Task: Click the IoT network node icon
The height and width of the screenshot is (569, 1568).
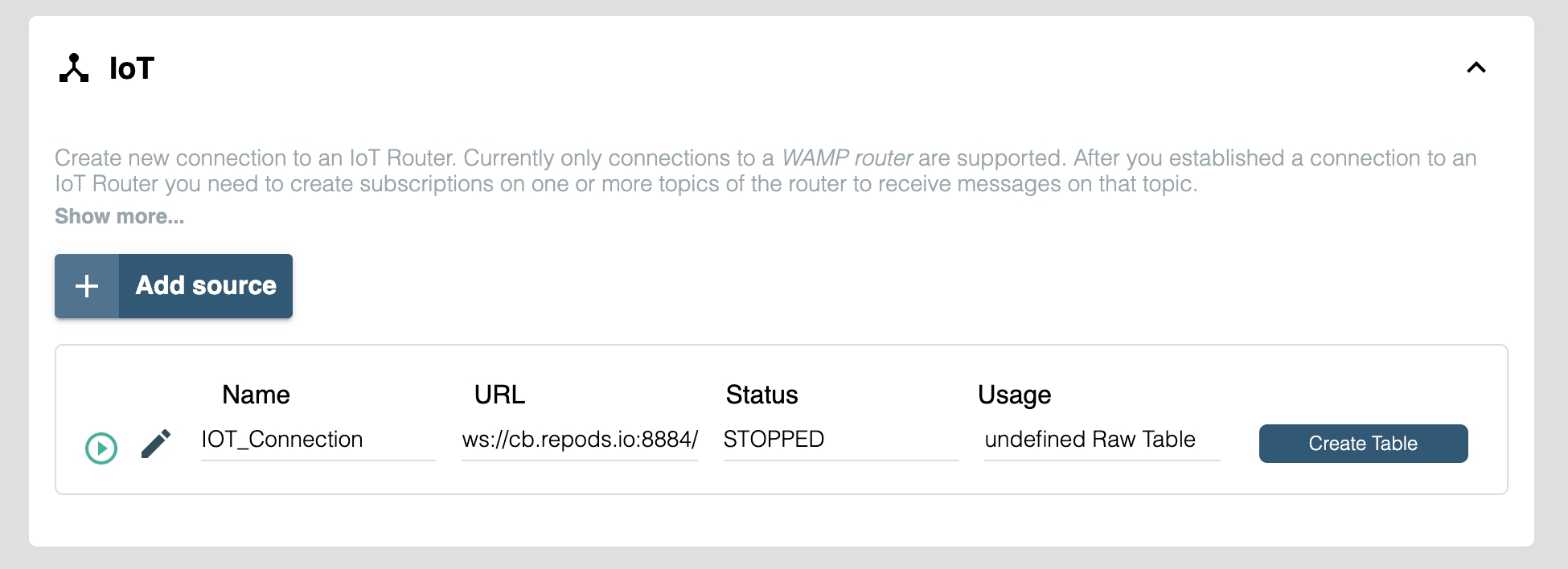Action: point(74,68)
